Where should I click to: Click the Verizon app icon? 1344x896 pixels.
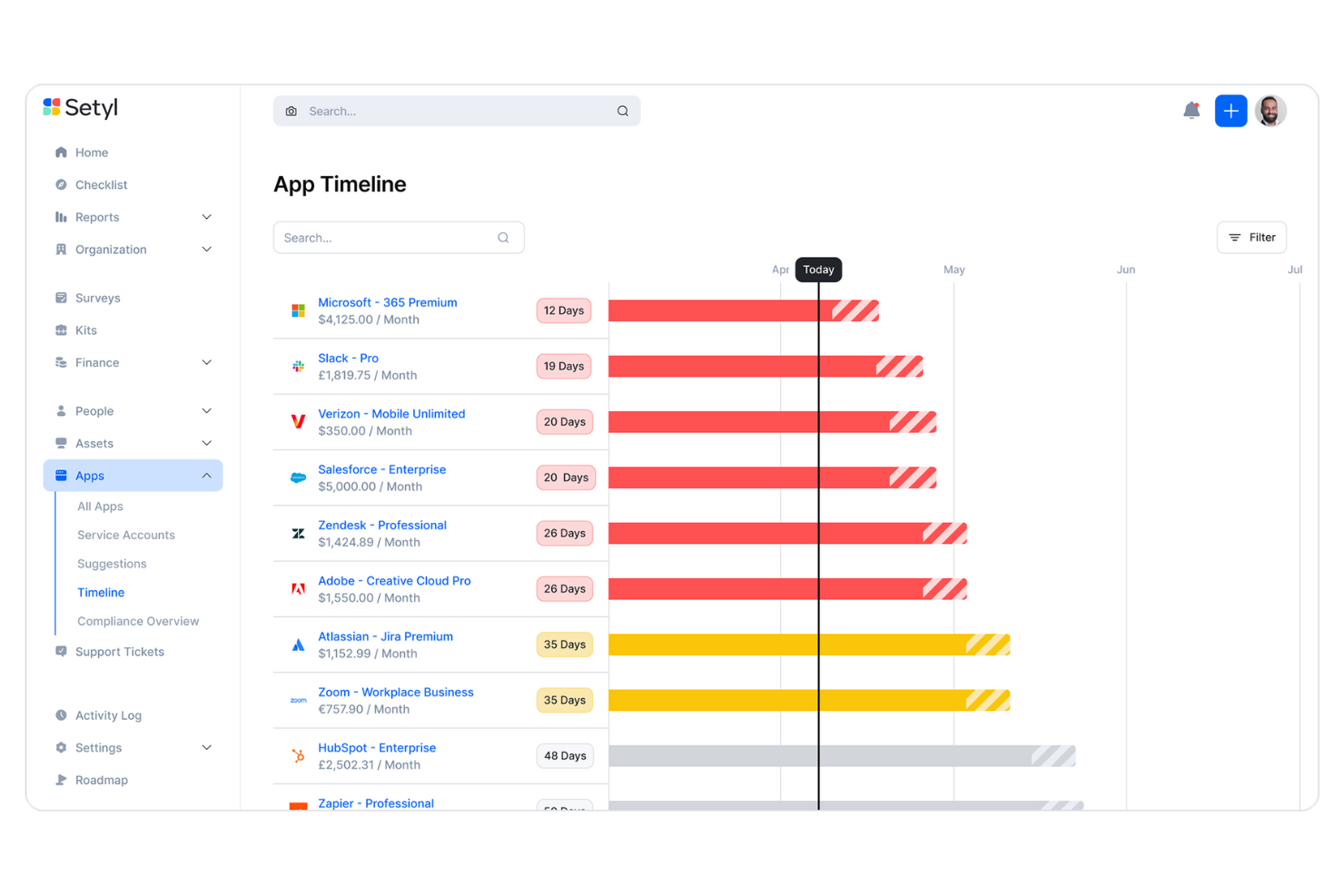click(298, 421)
